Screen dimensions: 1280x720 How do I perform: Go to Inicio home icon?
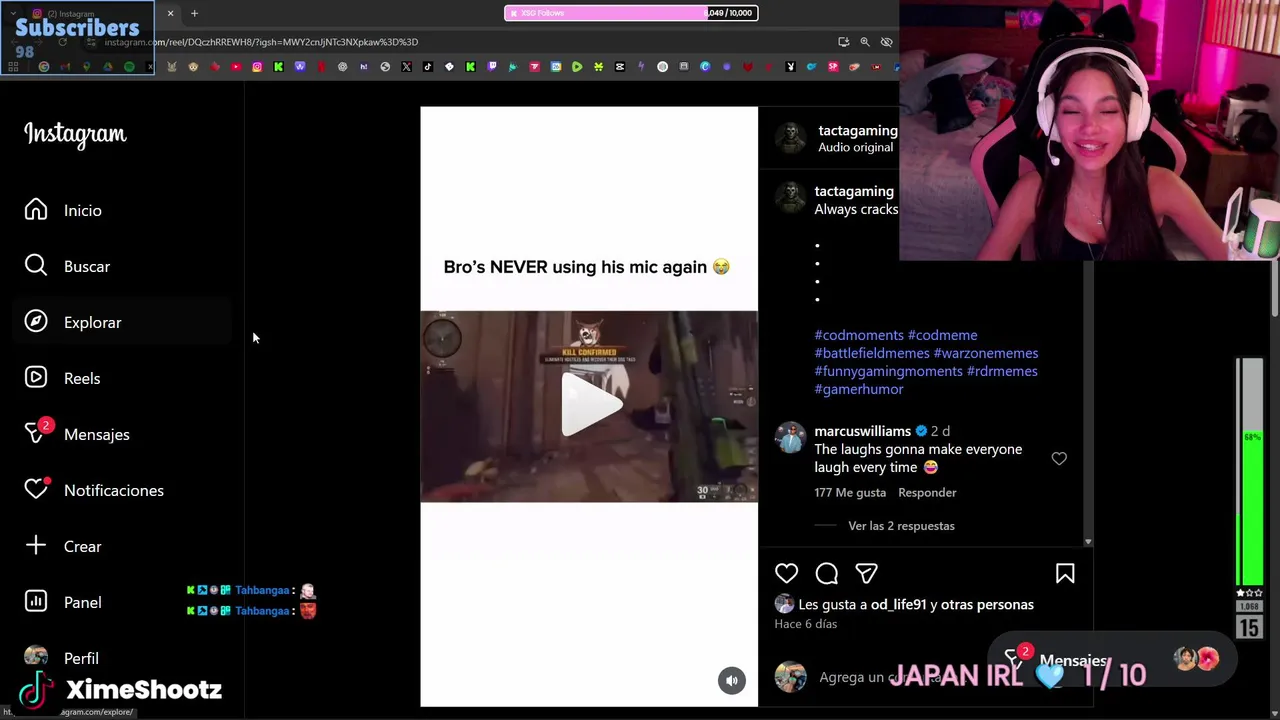coord(36,210)
